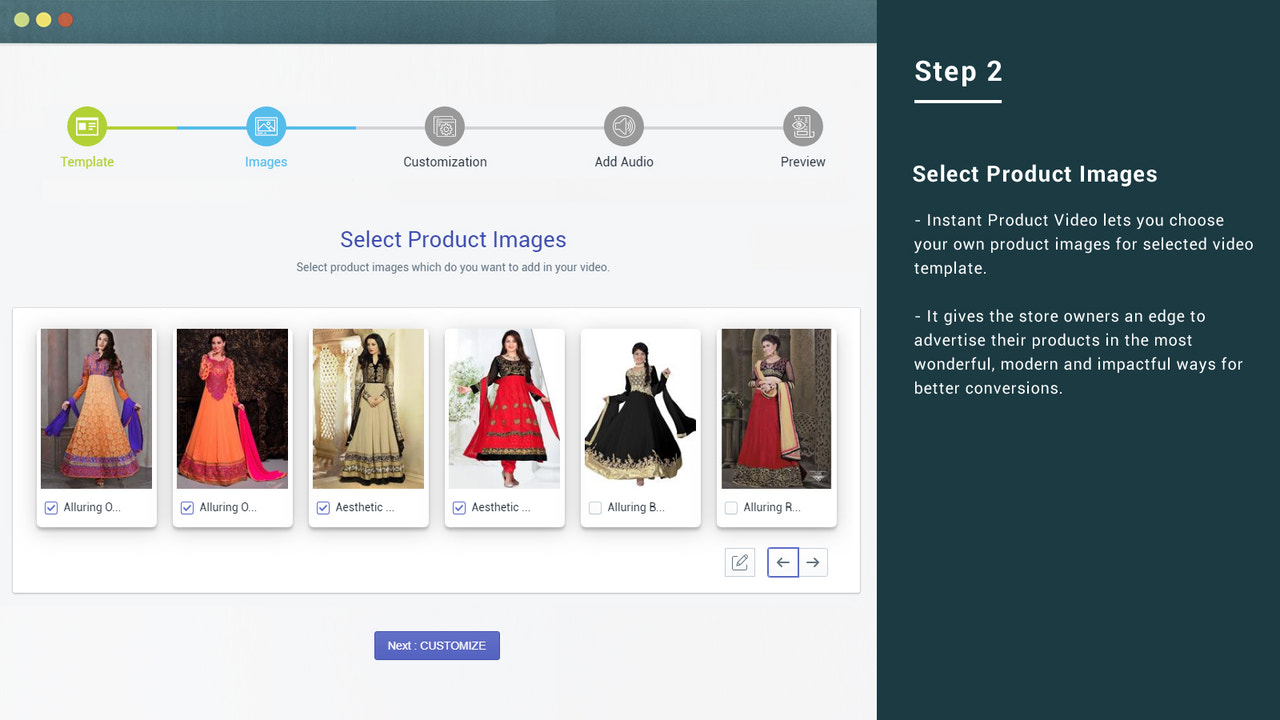The width and height of the screenshot is (1280, 720).
Task: Go back using the left arrow icon
Action: click(782, 562)
